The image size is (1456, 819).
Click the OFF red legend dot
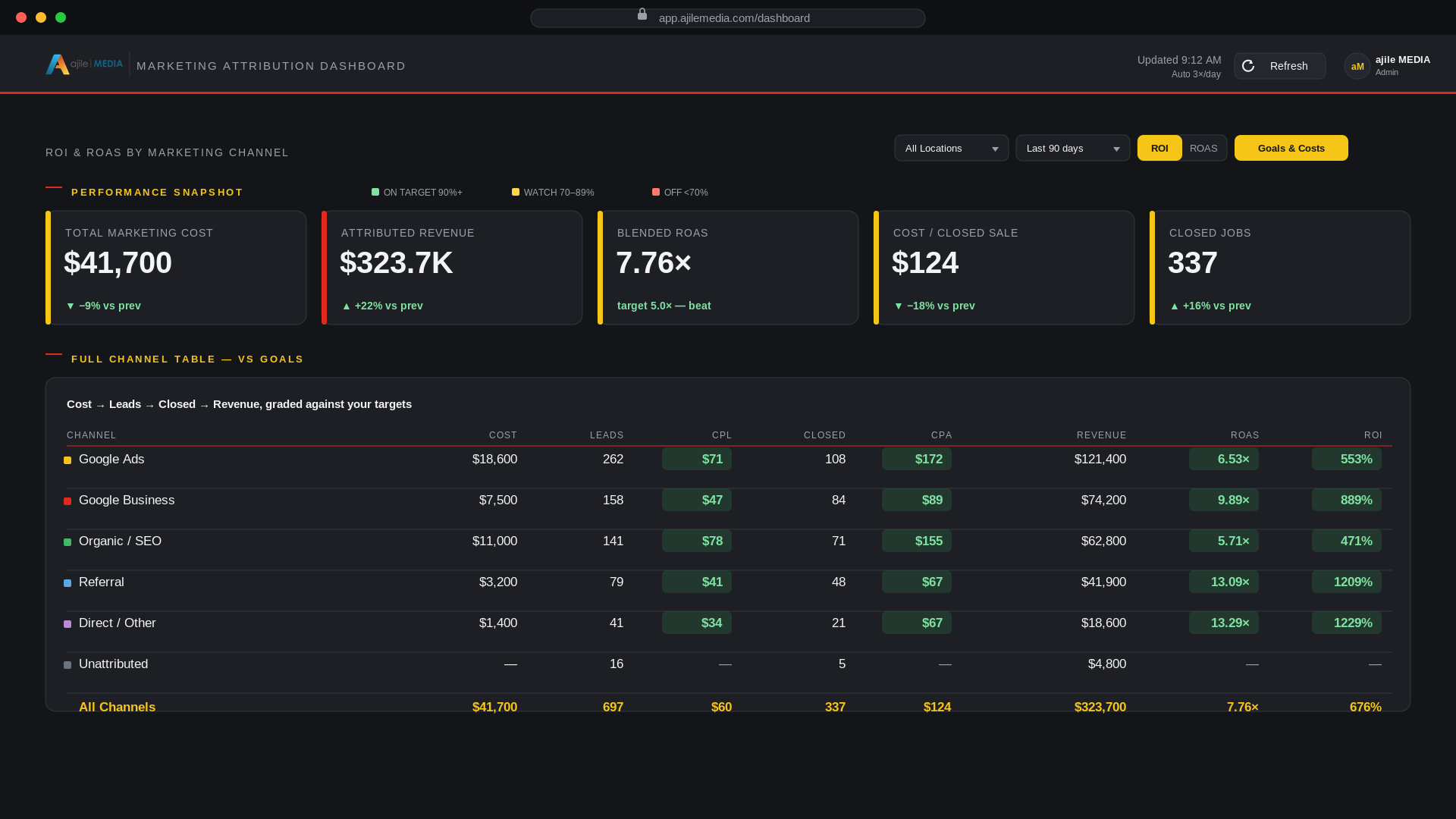click(656, 192)
